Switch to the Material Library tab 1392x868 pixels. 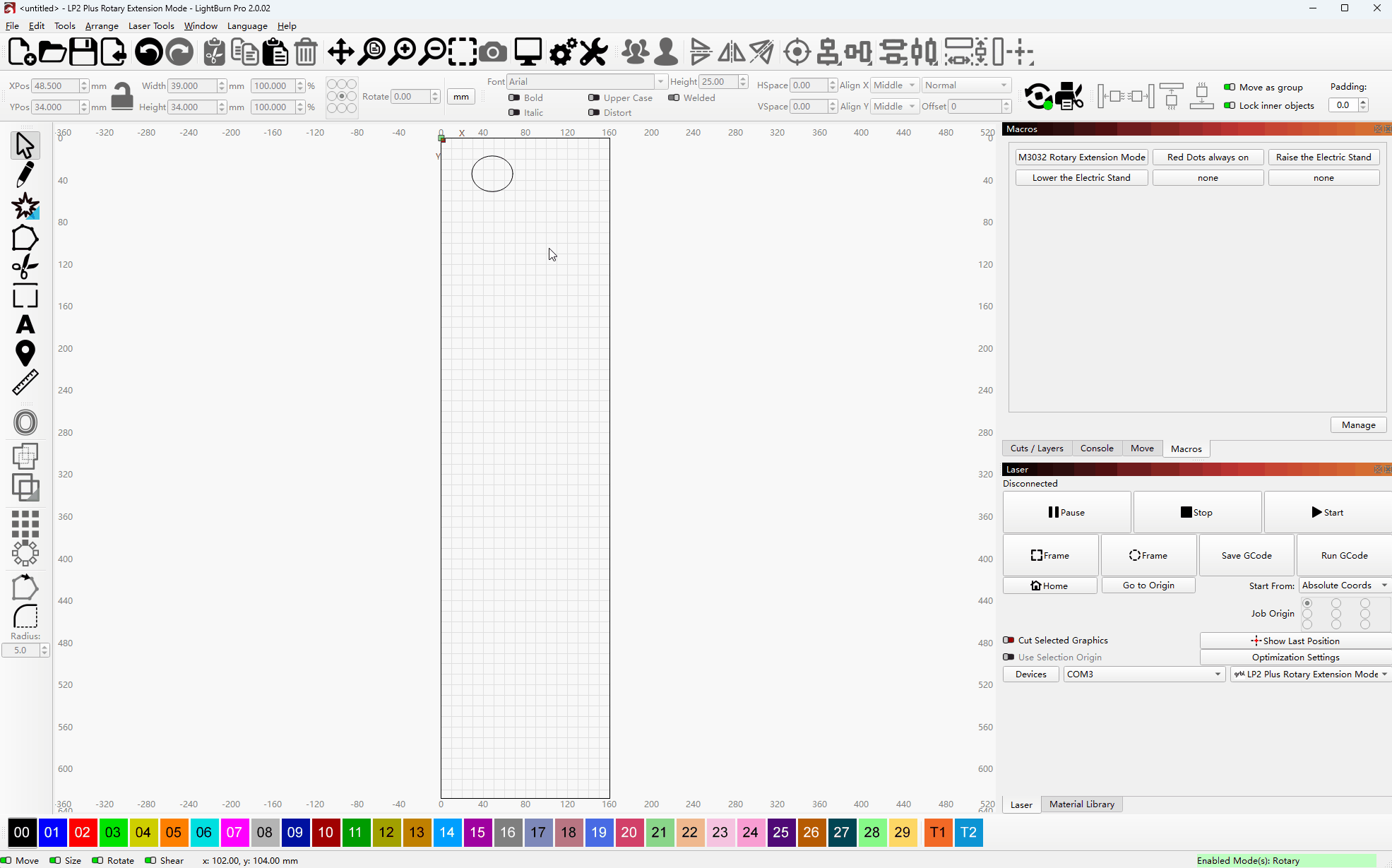click(x=1082, y=804)
